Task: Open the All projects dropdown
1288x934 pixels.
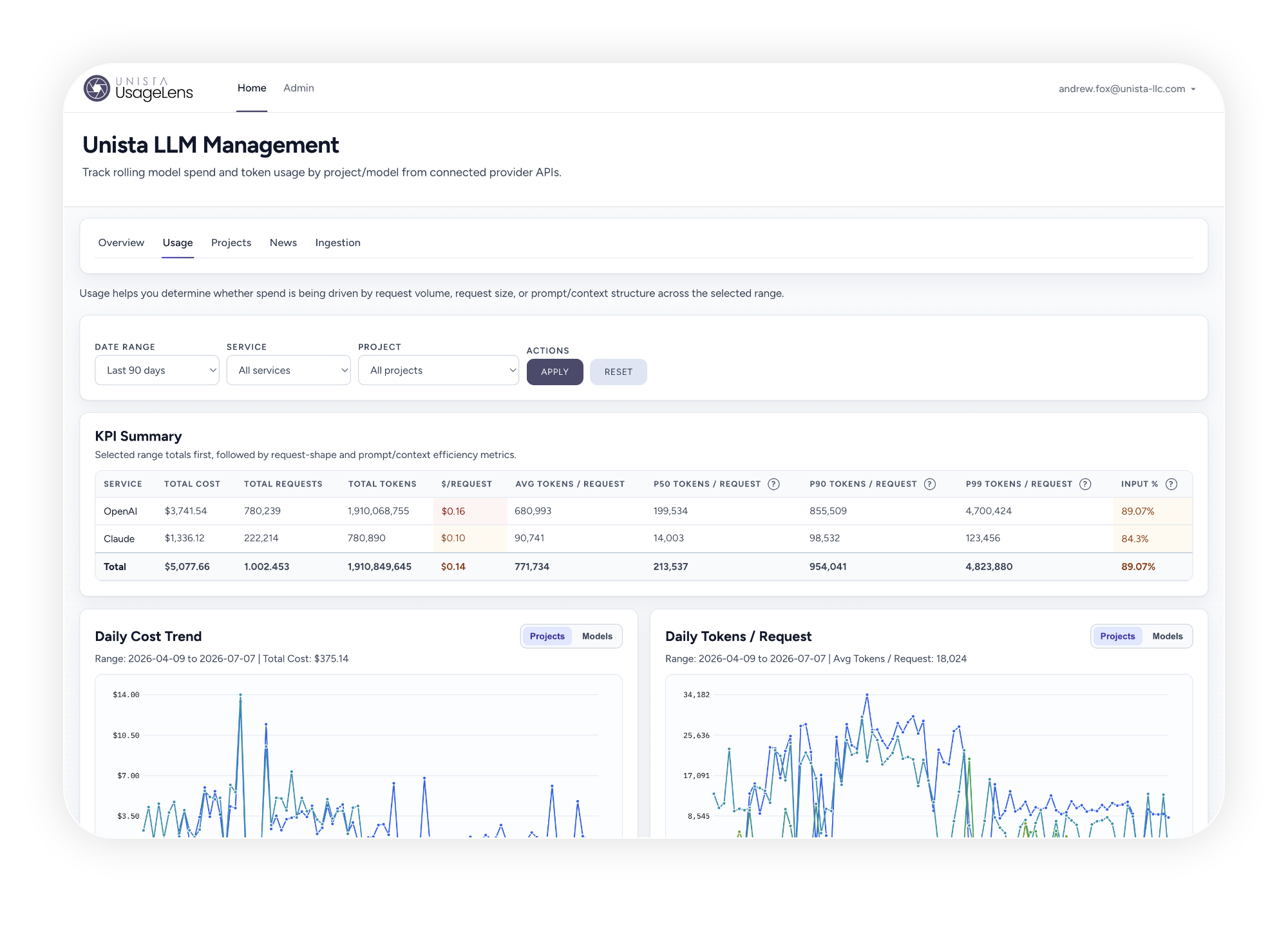Action: (439, 370)
